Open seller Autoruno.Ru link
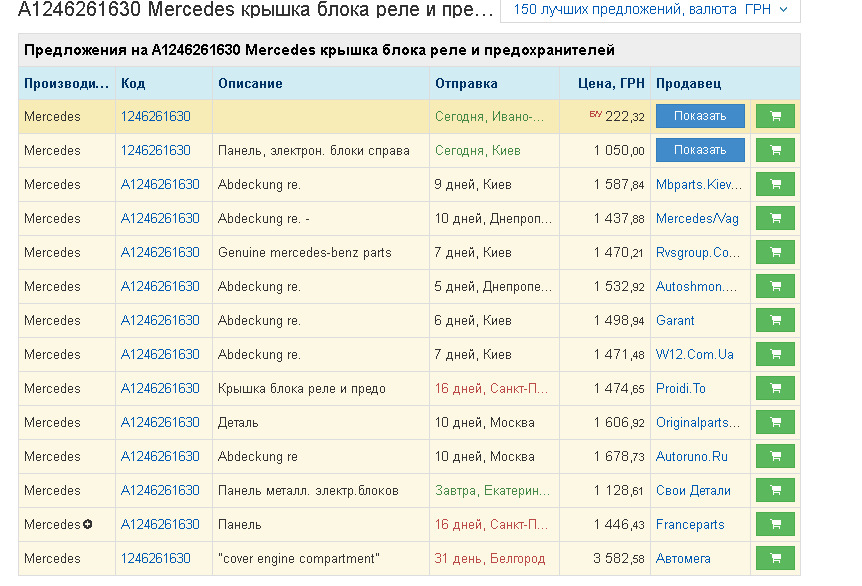 (x=692, y=457)
